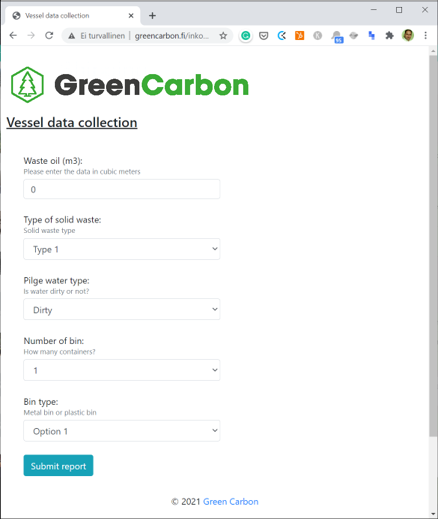Expand the Type of solid waste dropdown
The width and height of the screenshot is (438, 519).
pyautogui.click(x=122, y=249)
